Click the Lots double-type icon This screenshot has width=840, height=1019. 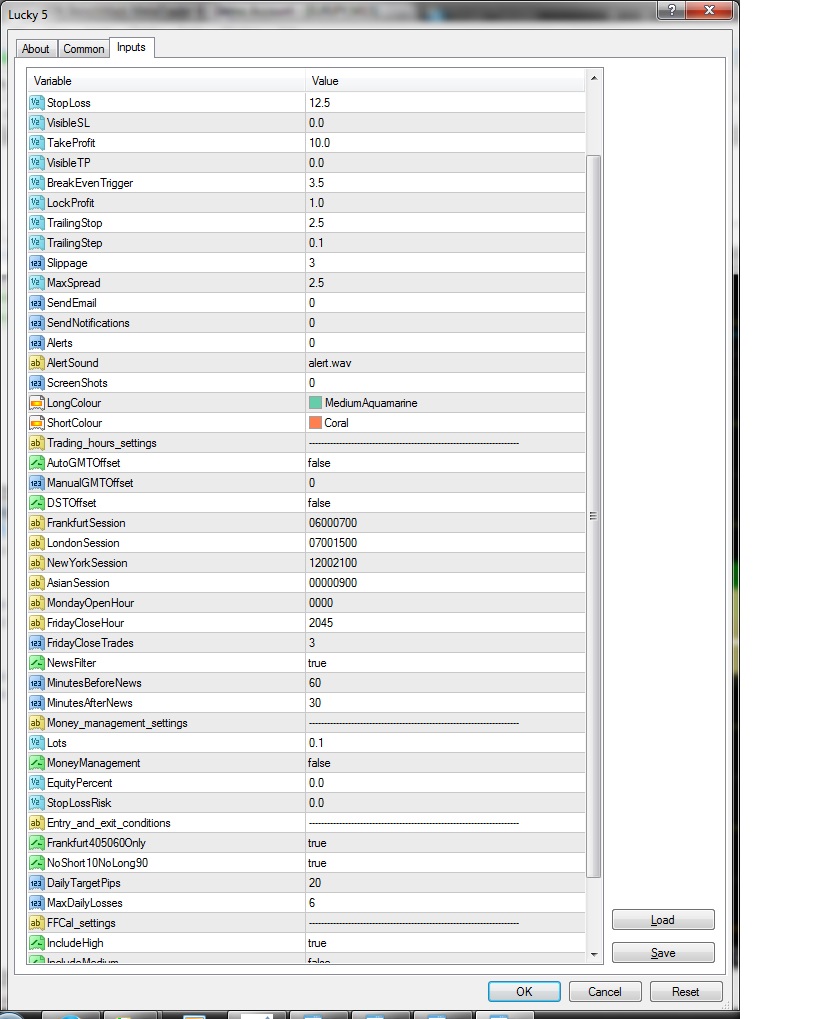(36, 743)
